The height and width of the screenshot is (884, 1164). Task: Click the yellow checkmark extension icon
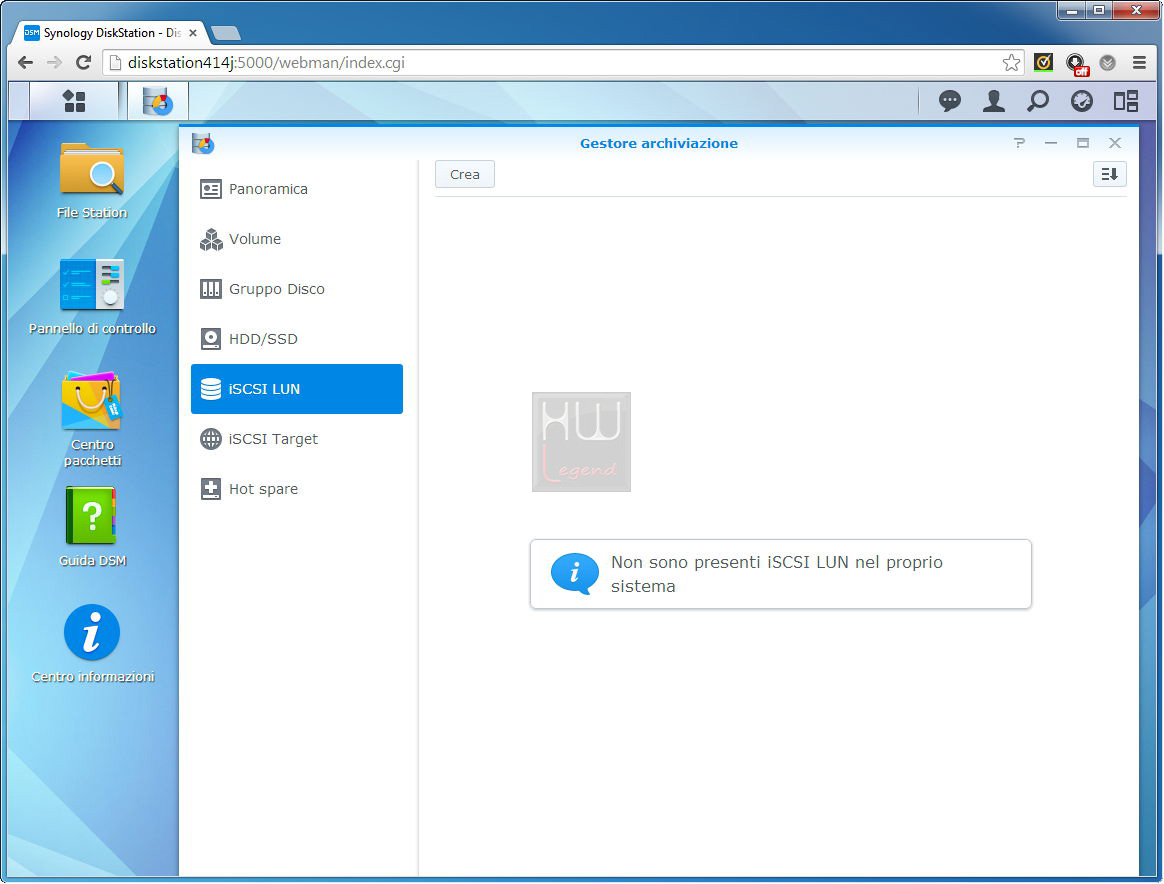coord(1043,62)
